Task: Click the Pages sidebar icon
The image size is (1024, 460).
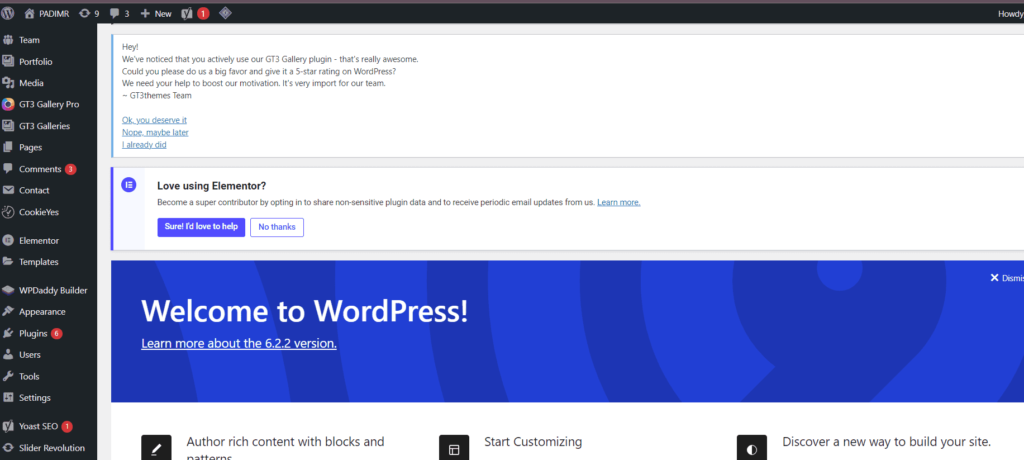Action: (8, 148)
